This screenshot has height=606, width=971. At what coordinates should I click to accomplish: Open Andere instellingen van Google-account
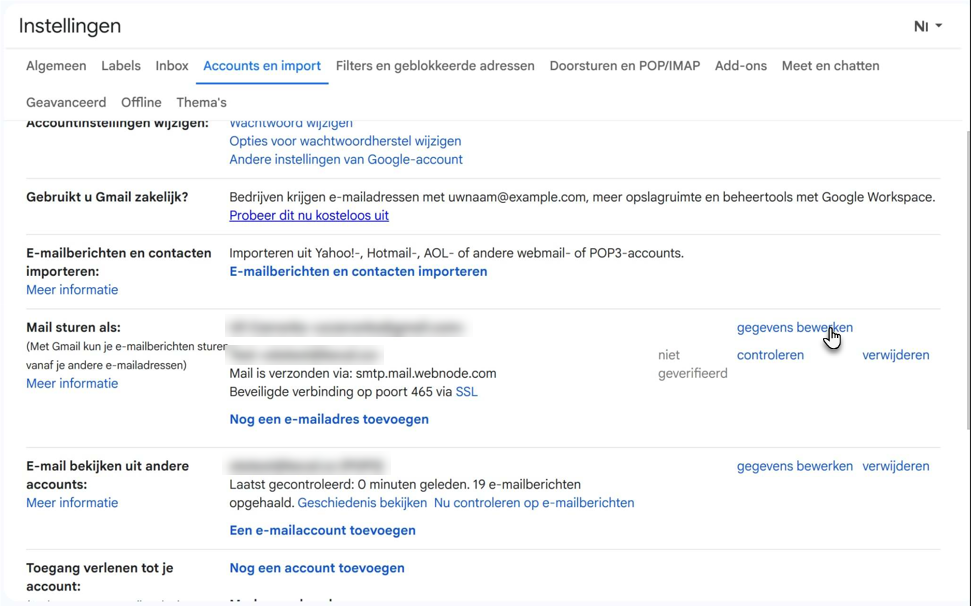(x=346, y=160)
